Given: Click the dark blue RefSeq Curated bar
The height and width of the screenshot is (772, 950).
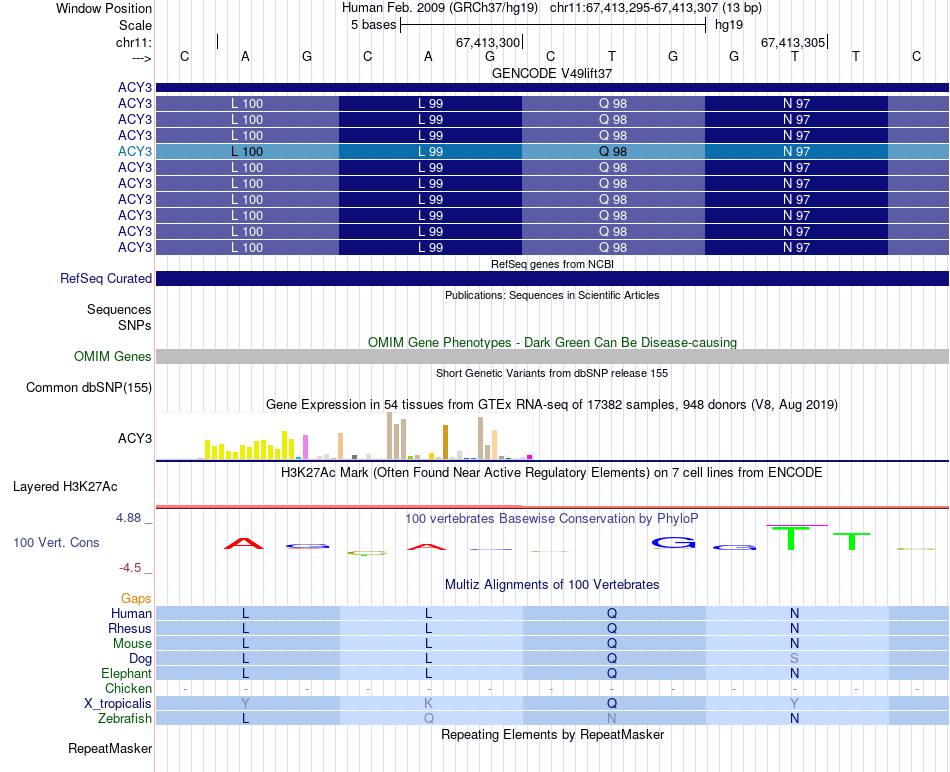Looking at the screenshot, I should coord(552,279).
